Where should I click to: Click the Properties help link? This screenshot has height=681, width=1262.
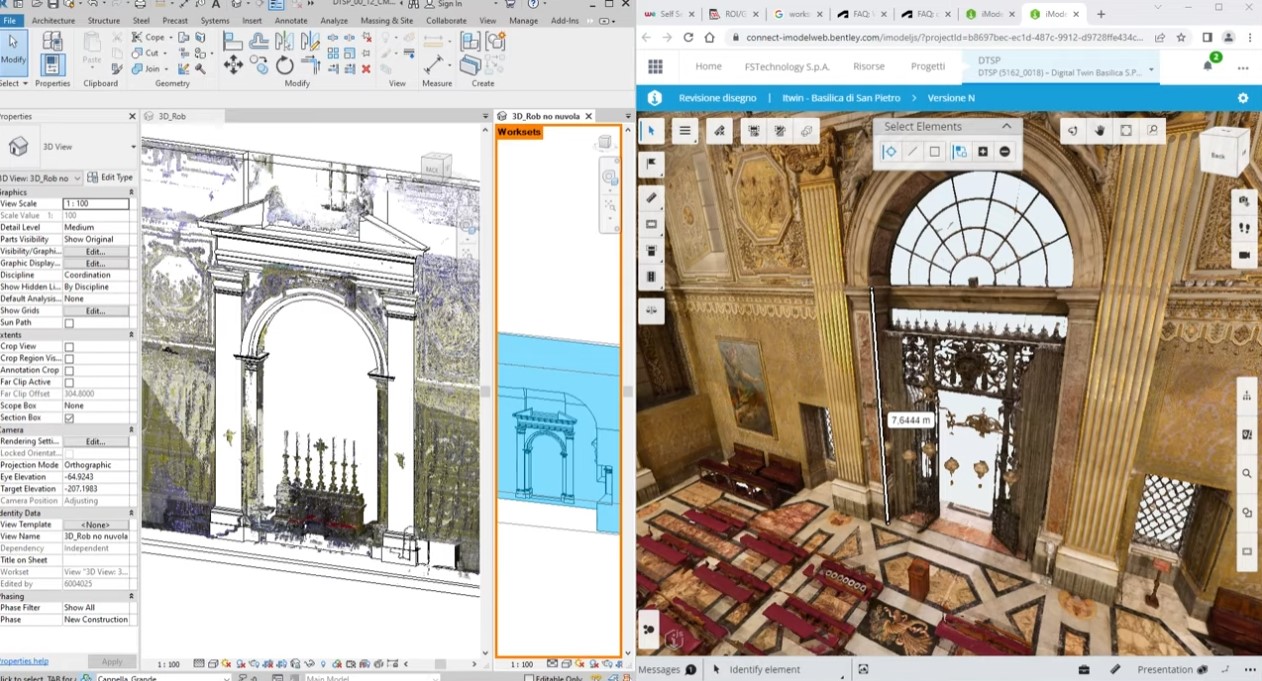tap(23, 662)
